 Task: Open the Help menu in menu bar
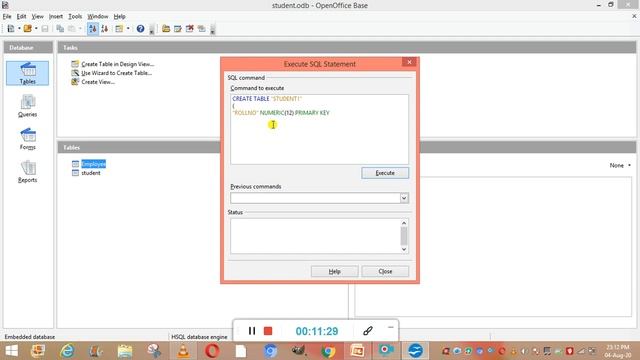point(119,16)
